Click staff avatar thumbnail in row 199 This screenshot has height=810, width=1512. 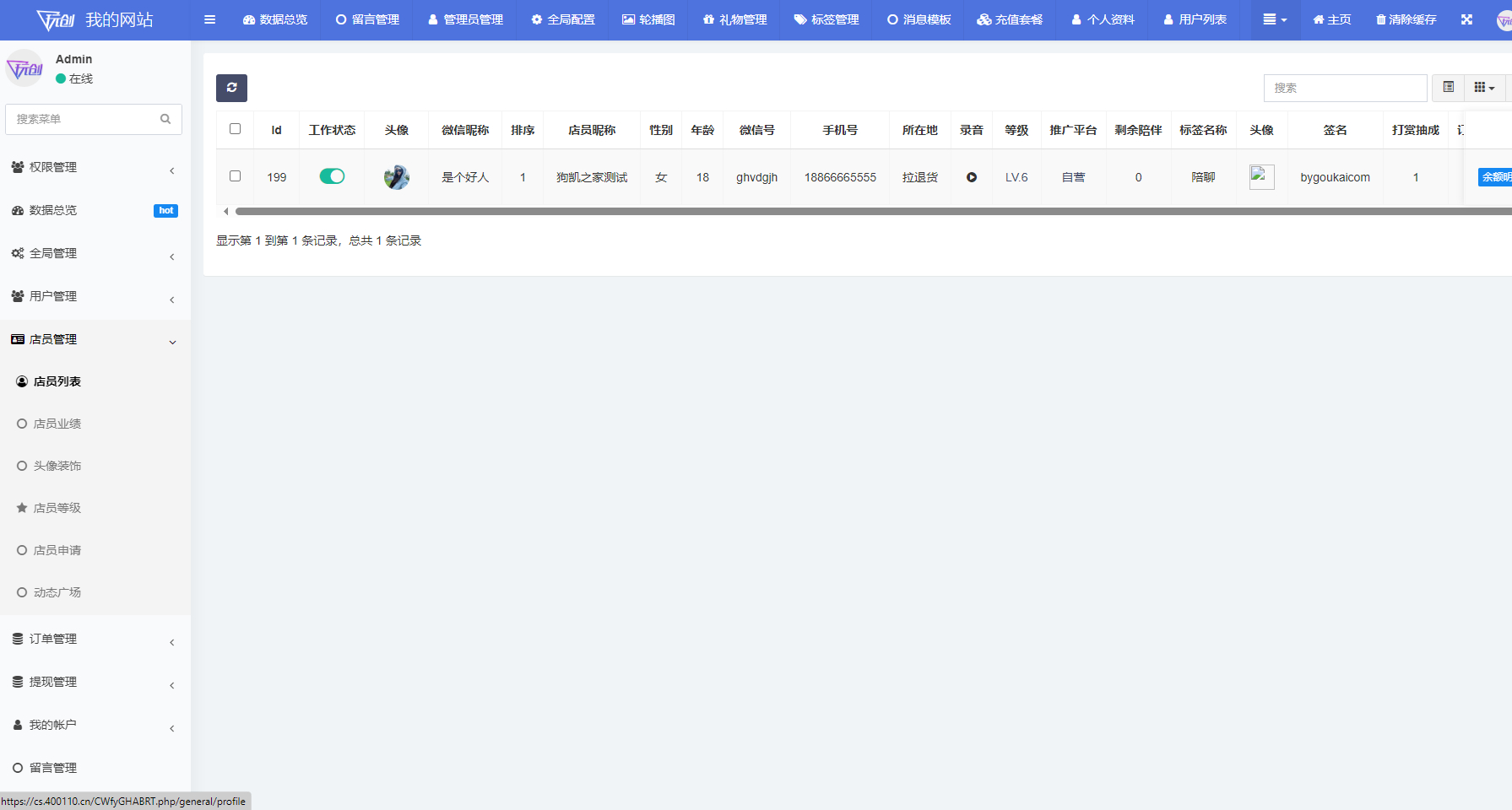397,177
